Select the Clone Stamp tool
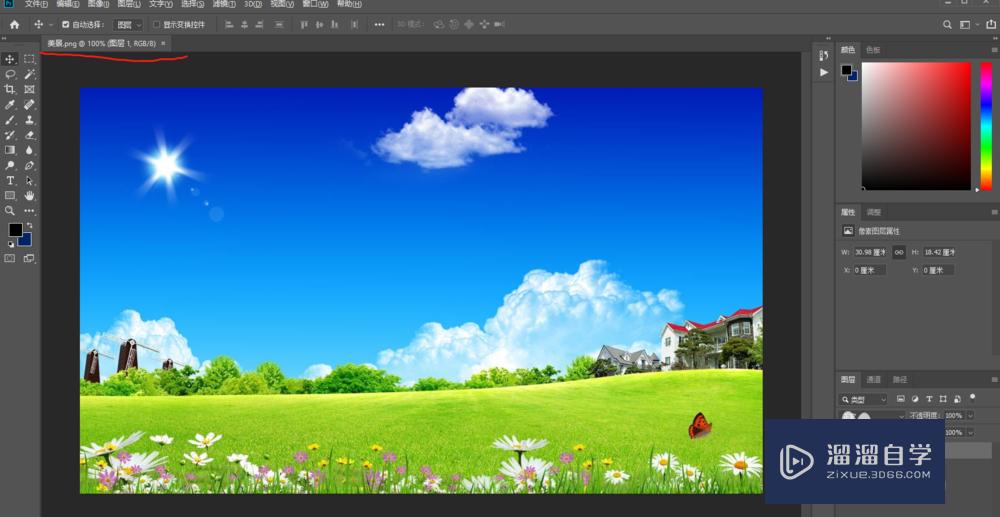The image size is (1000, 517). [29, 120]
